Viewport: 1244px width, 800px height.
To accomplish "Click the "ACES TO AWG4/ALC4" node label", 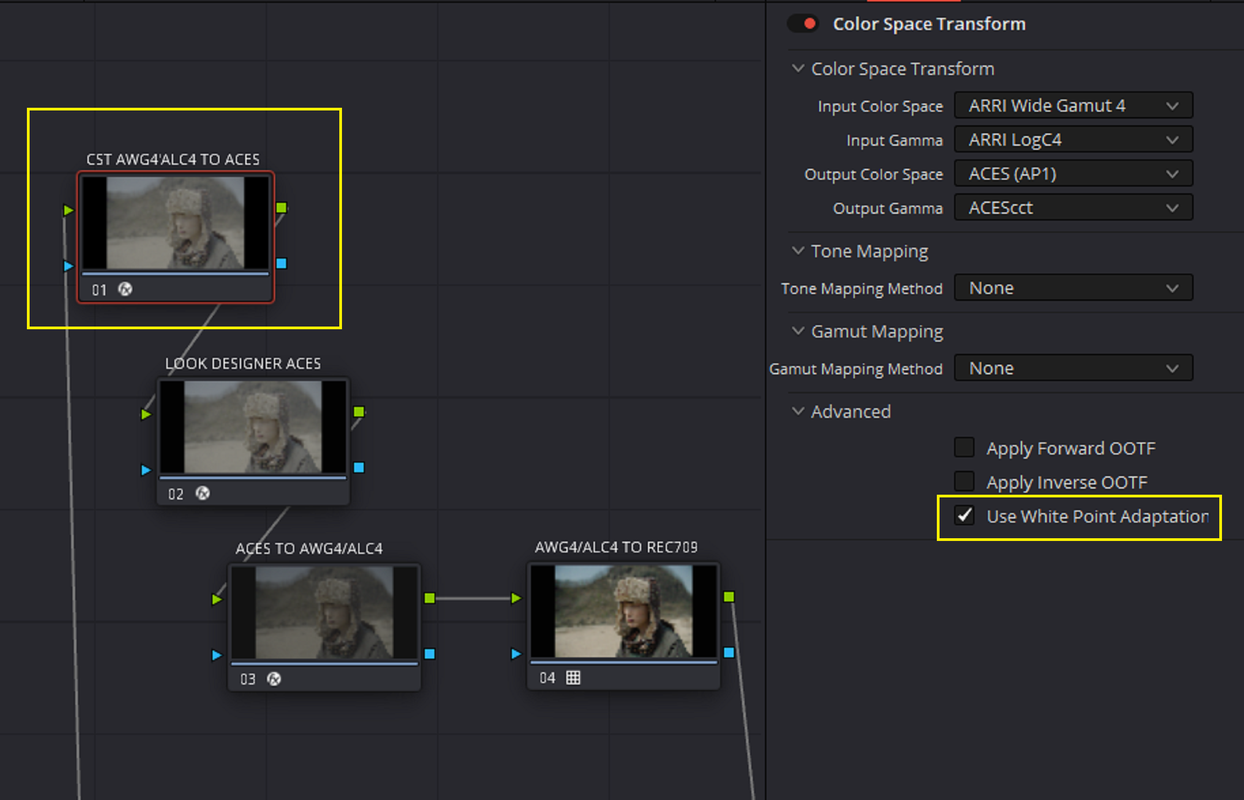I will pyautogui.click(x=309, y=548).
